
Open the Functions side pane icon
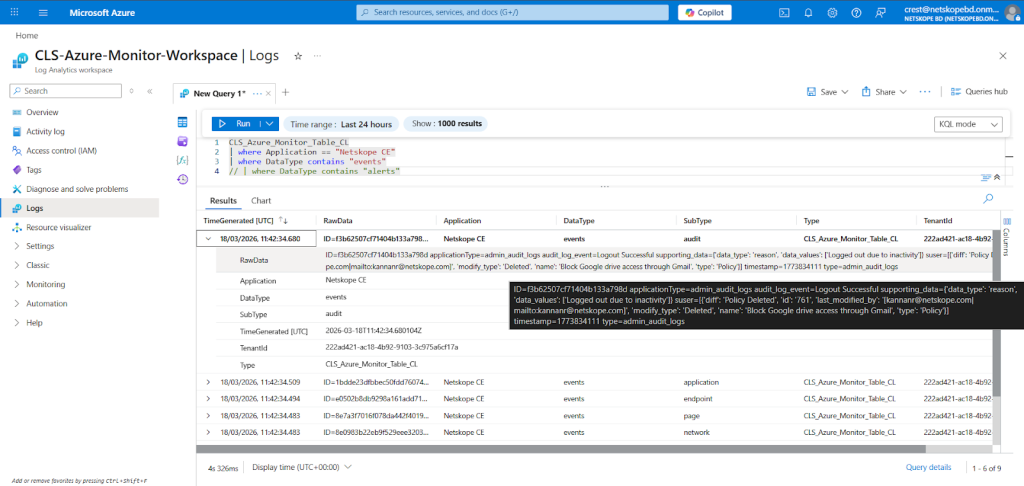tap(183, 160)
